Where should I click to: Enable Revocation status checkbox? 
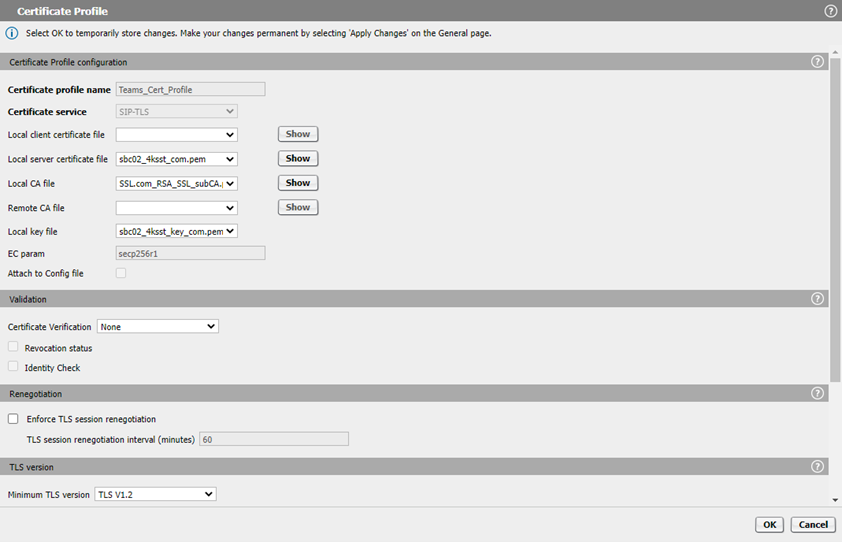click(13, 347)
